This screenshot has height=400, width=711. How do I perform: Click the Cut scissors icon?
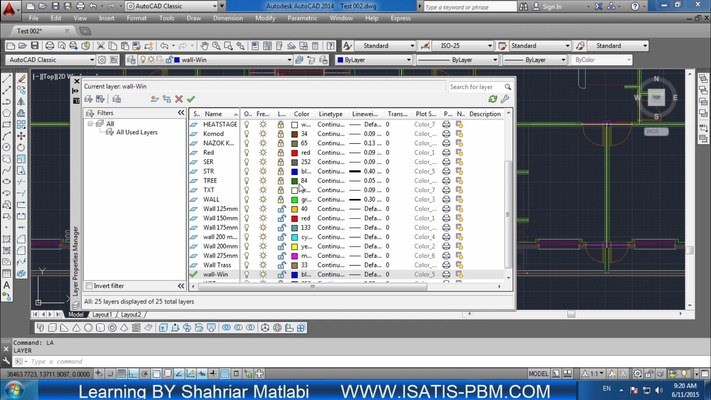click(101, 46)
